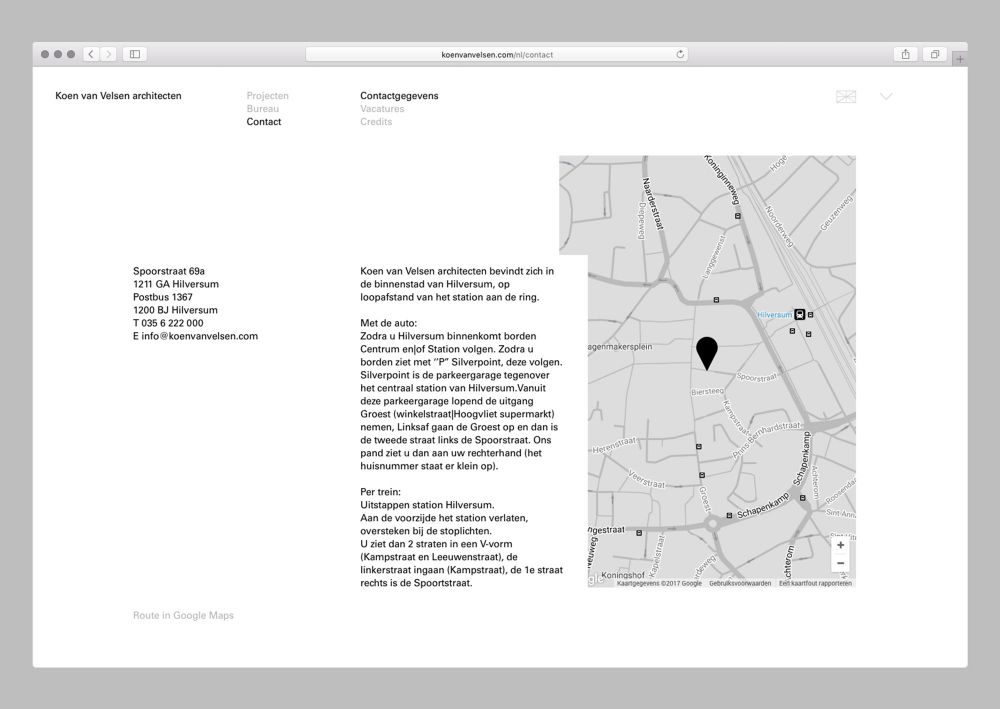Open the Credits submenu item
The width and height of the screenshot is (1000, 709).
point(376,122)
